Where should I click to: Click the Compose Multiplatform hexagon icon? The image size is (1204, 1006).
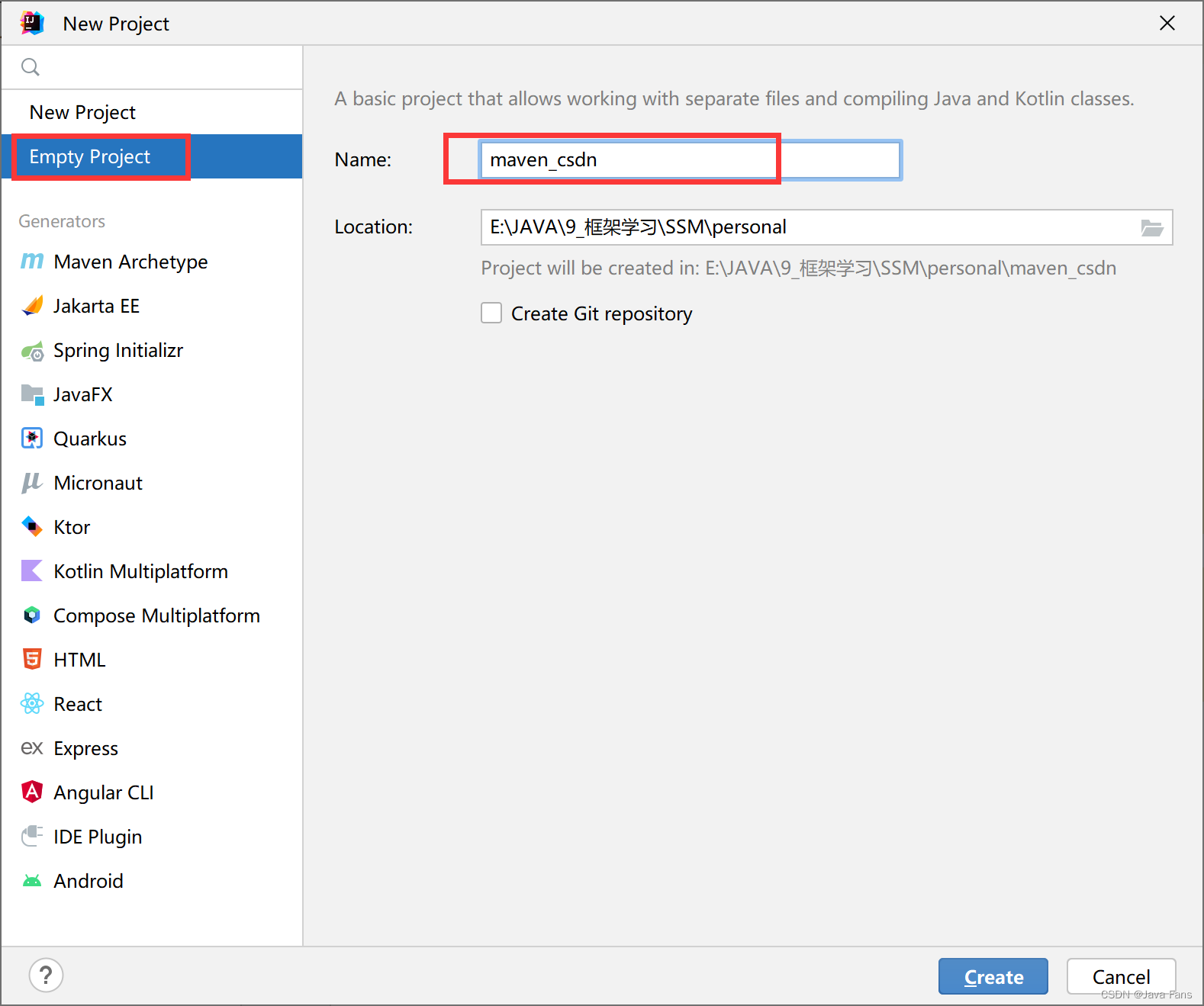tap(32, 615)
